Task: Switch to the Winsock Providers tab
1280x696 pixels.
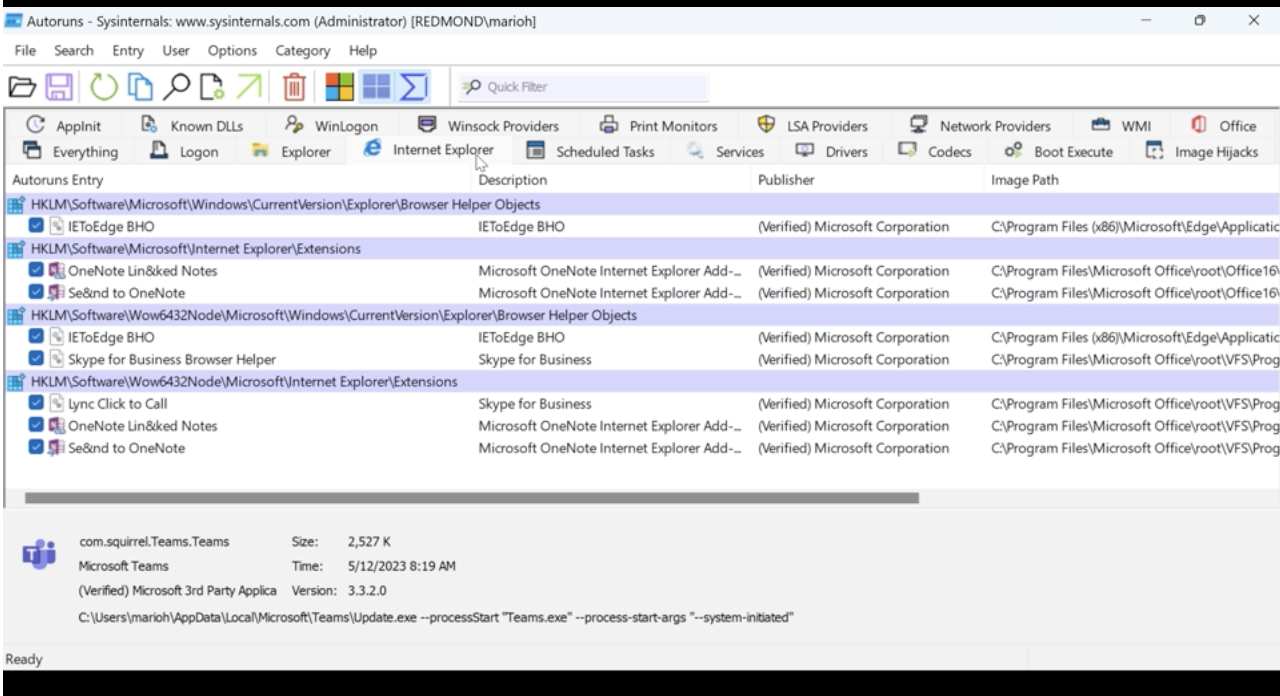Action: (x=489, y=126)
